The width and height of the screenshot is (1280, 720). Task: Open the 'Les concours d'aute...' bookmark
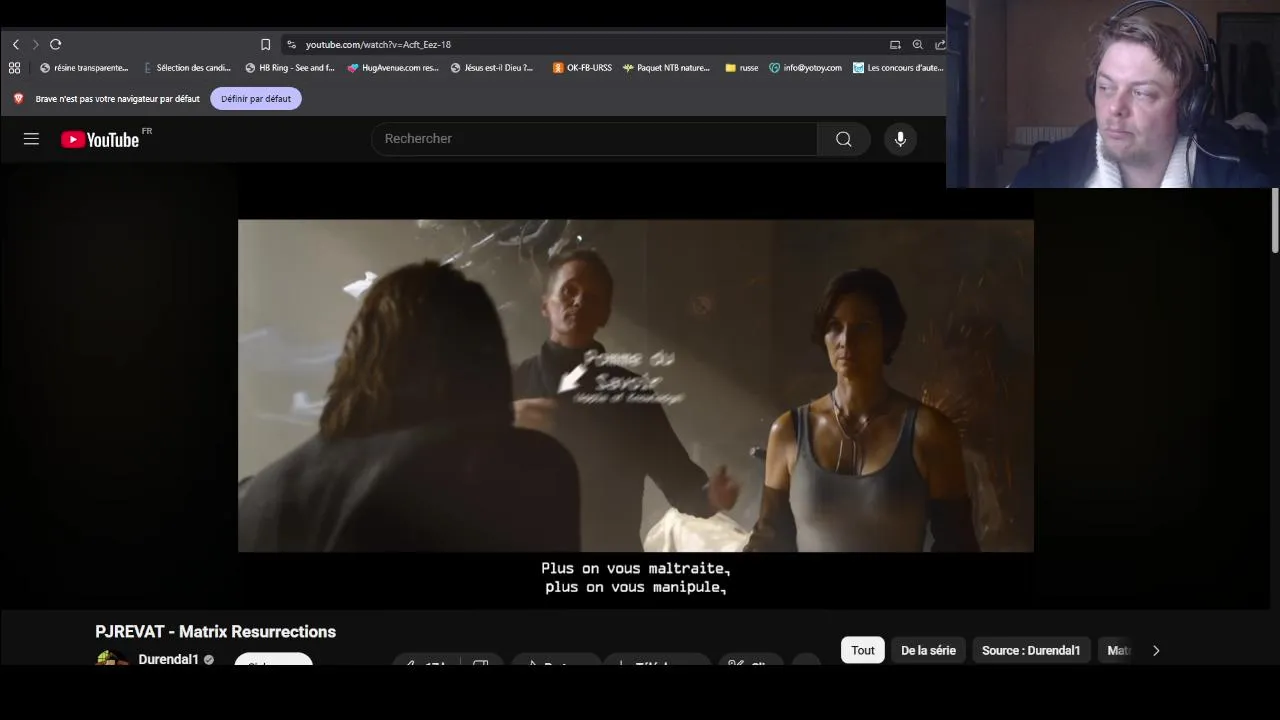tap(898, 68)
